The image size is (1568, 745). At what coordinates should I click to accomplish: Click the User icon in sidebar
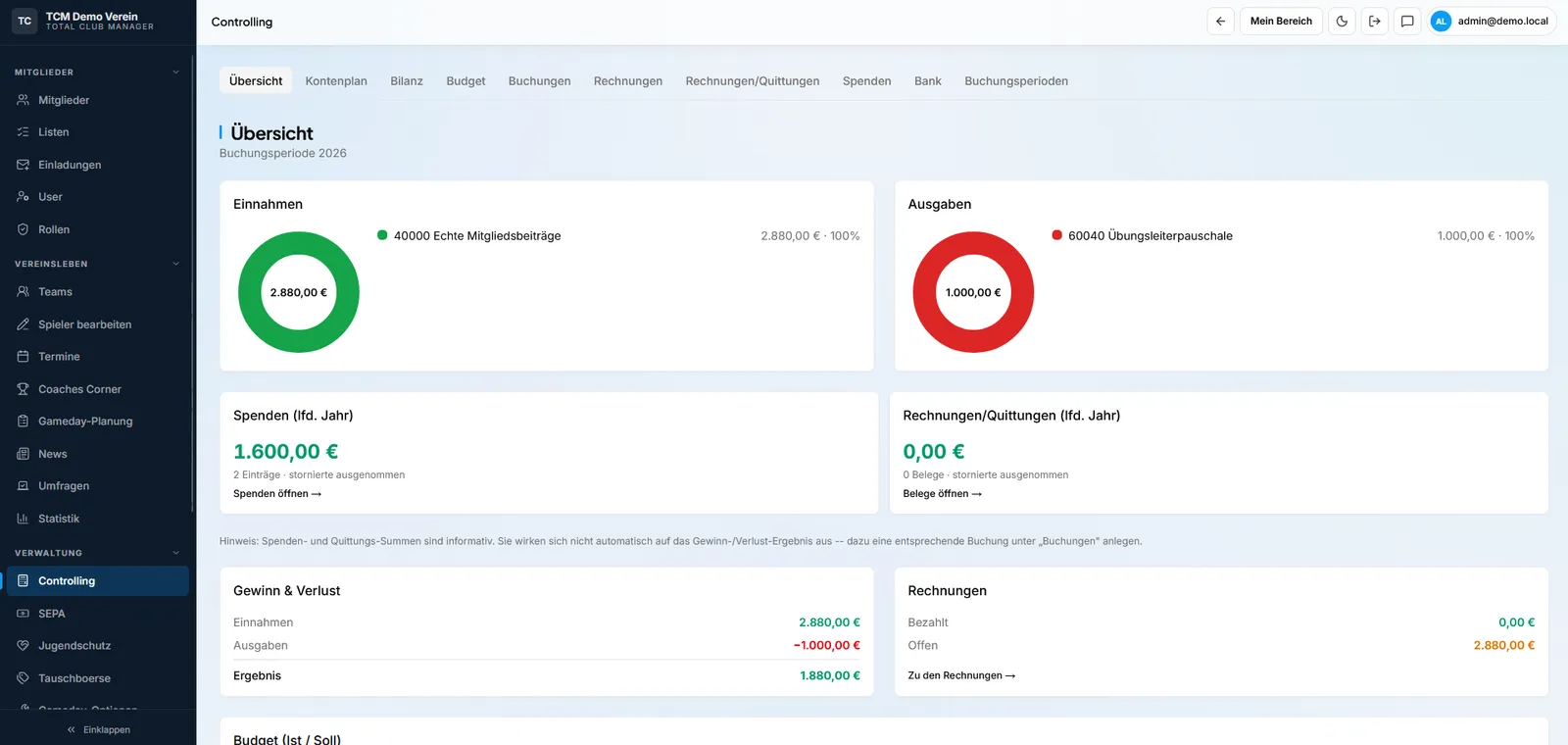click(x=23, y=197)
